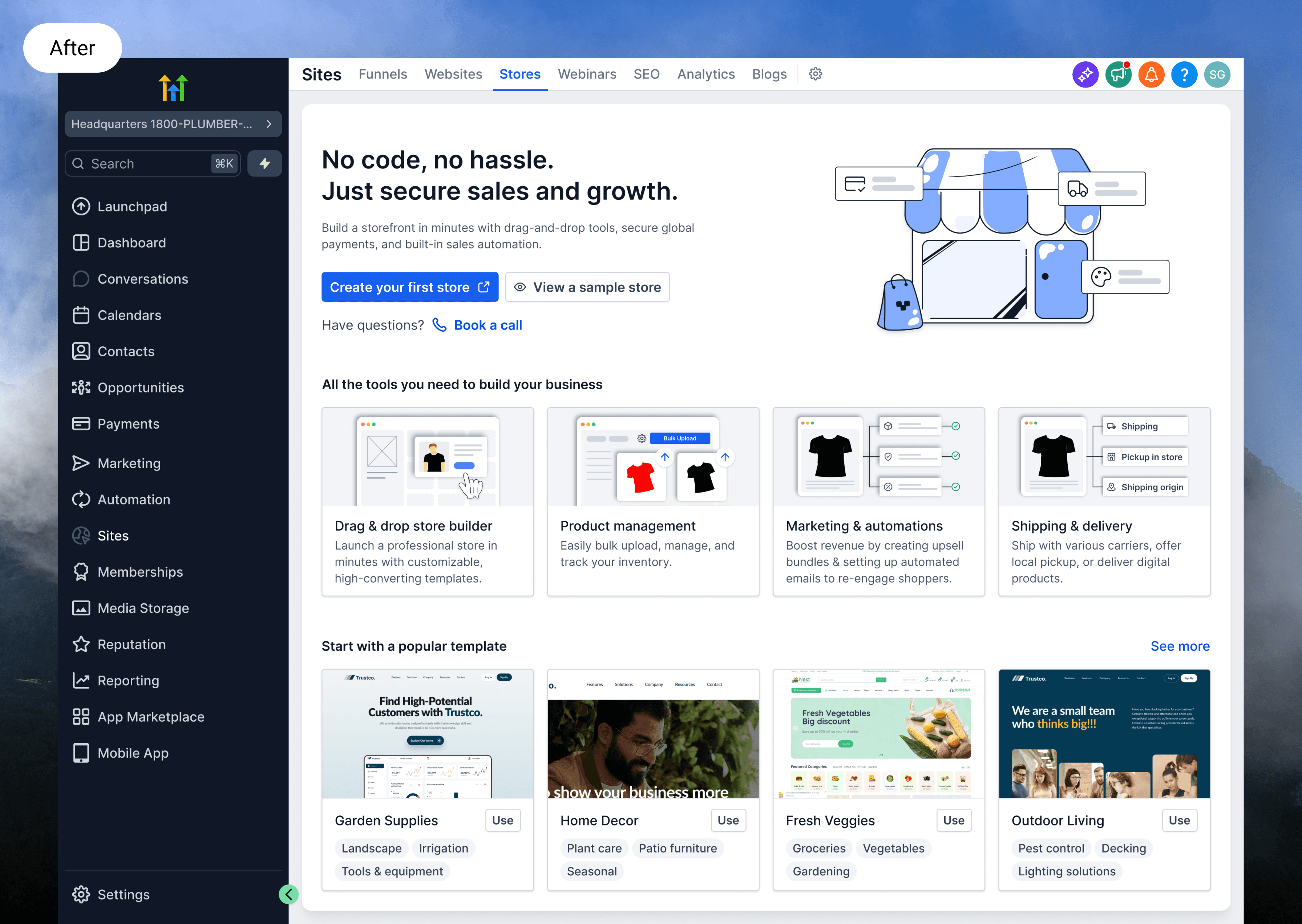Expand the Headquarters 1800-PLUMBER account switcher

point(173,124)
